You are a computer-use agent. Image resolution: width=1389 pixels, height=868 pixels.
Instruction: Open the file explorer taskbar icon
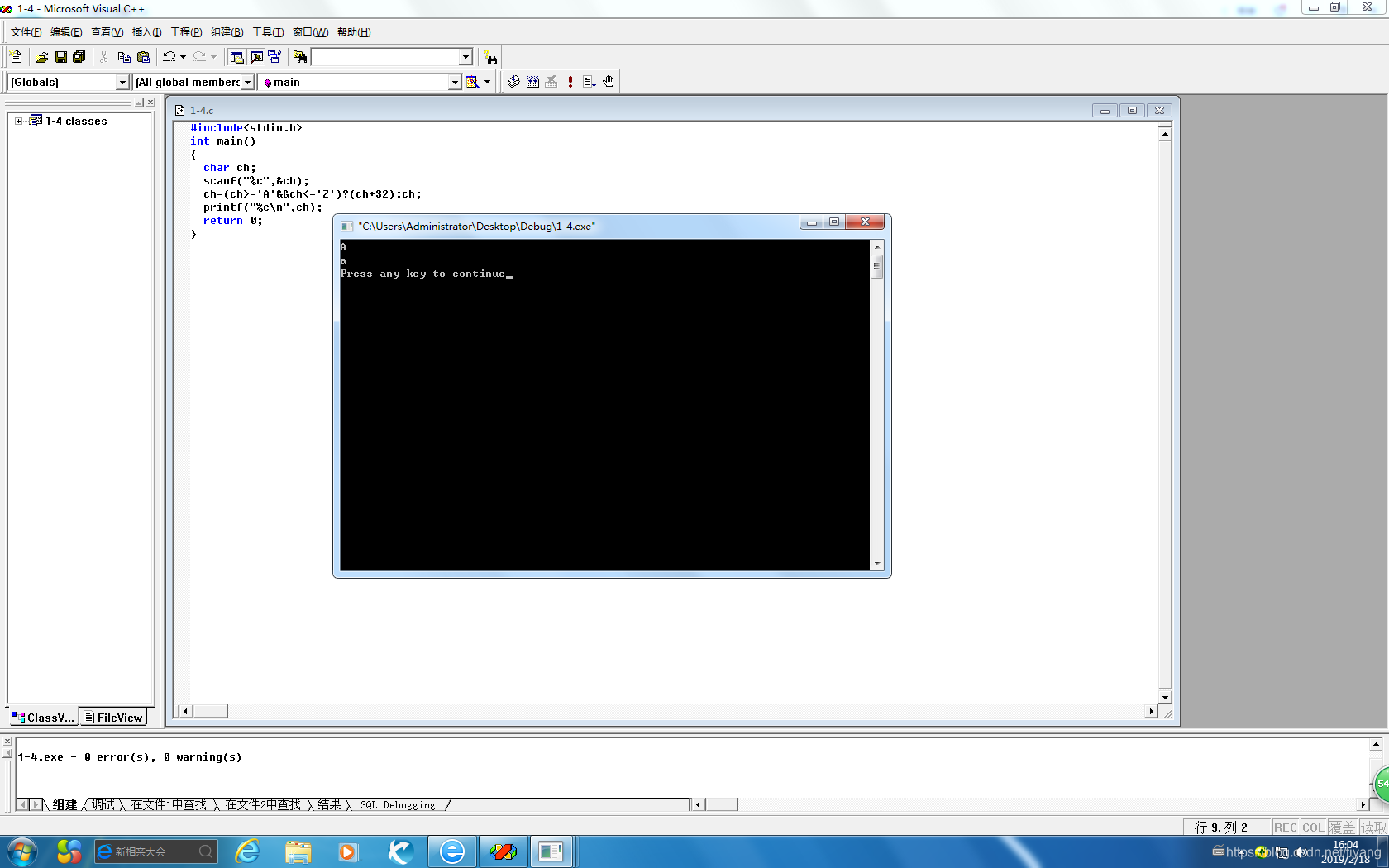point(298,851)
